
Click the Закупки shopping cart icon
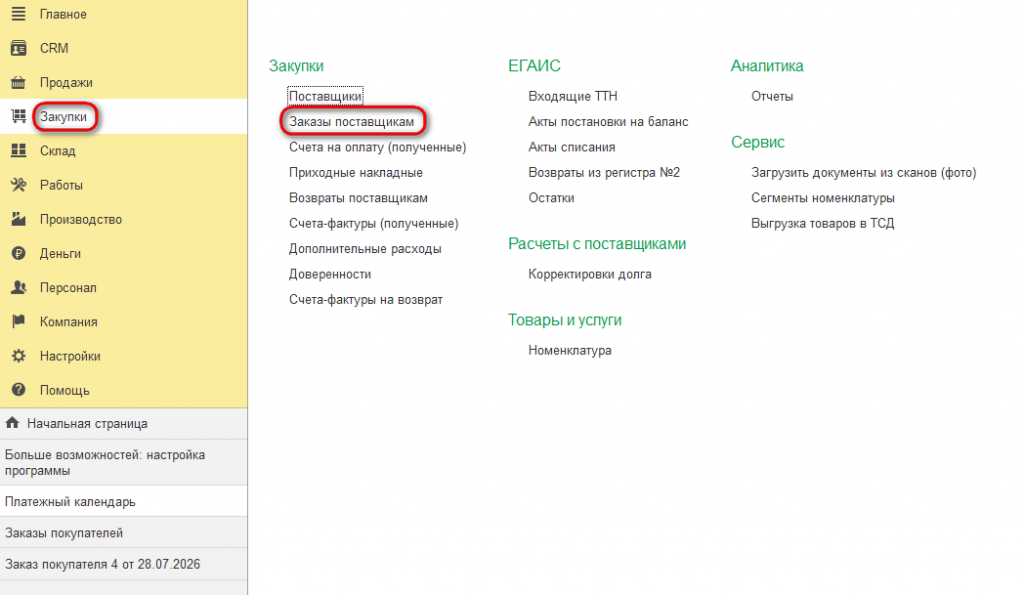pos(18,116)
